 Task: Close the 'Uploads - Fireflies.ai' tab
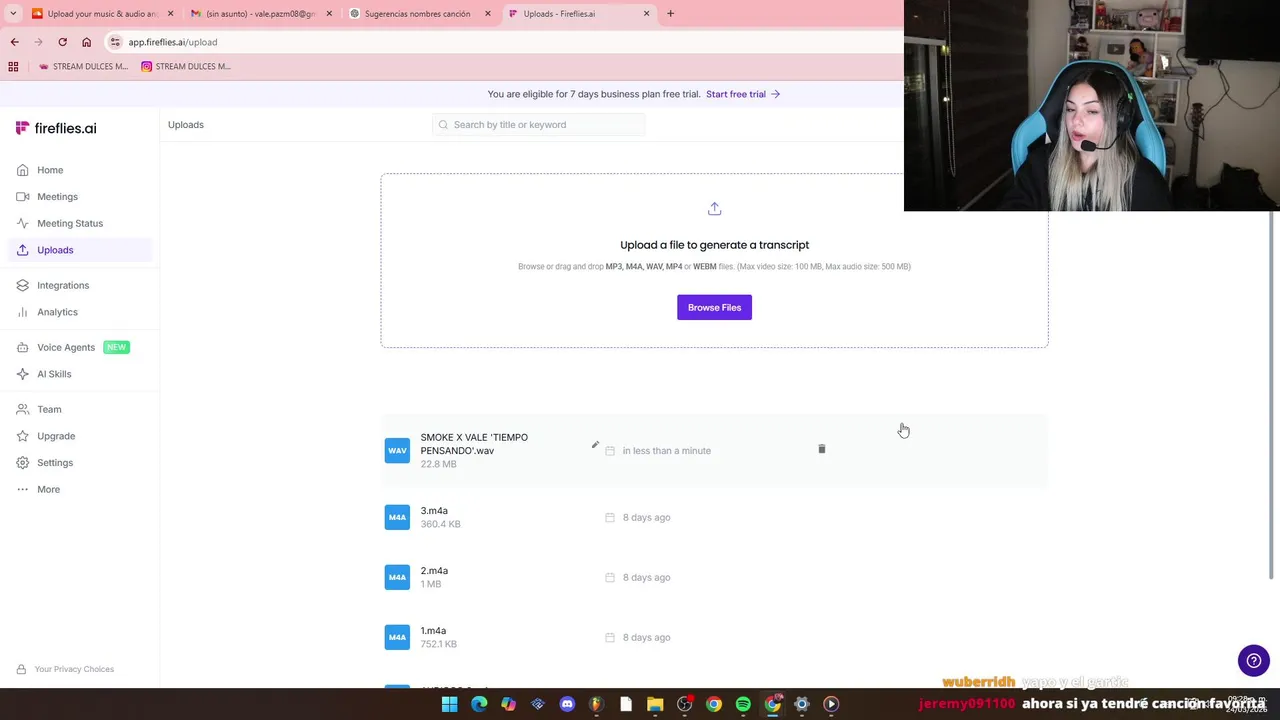[646, 14]
